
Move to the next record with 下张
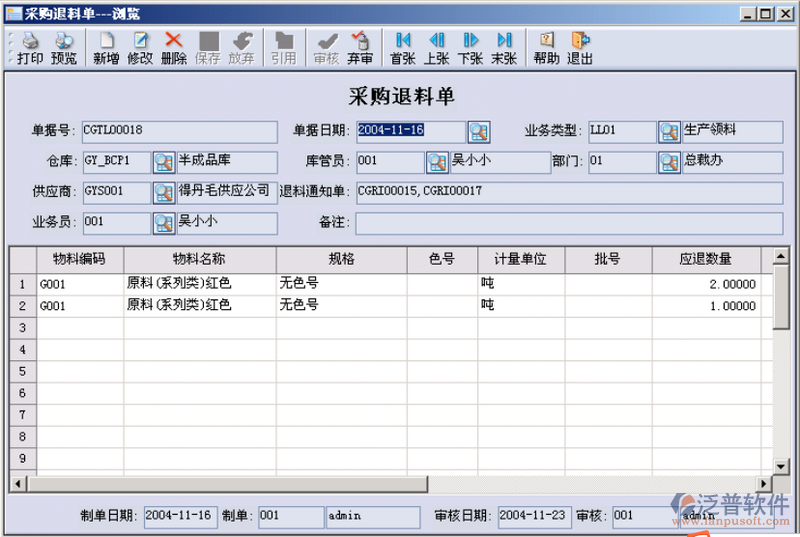click(470, 42)
